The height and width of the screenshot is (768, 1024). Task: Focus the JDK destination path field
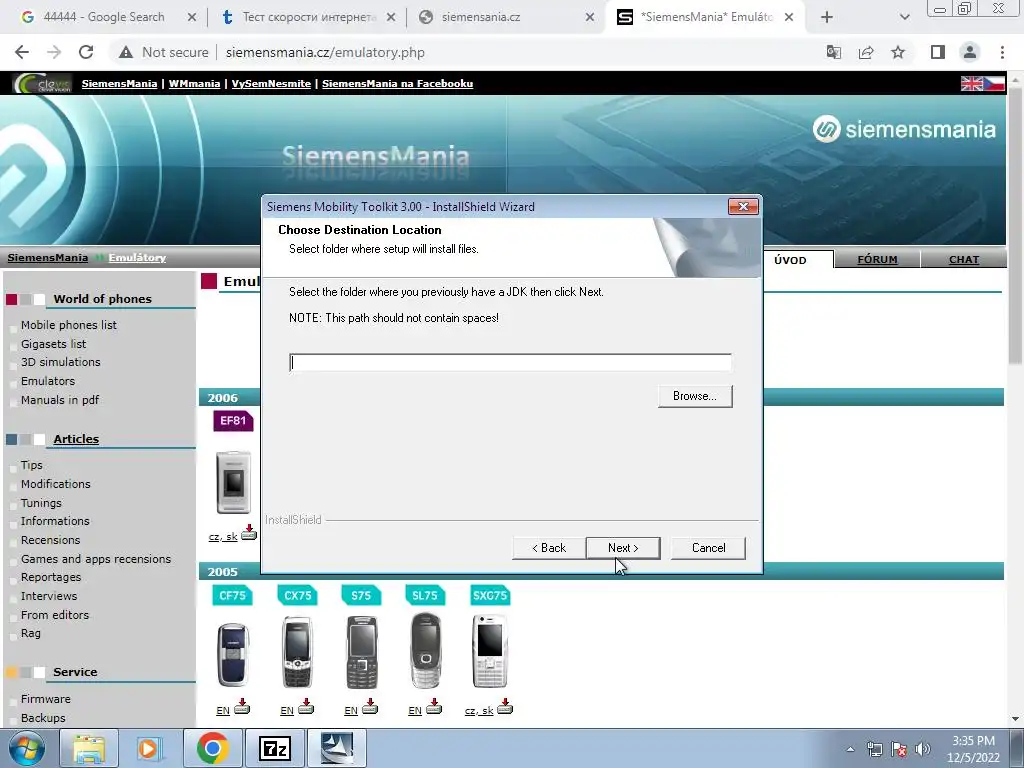510,362
